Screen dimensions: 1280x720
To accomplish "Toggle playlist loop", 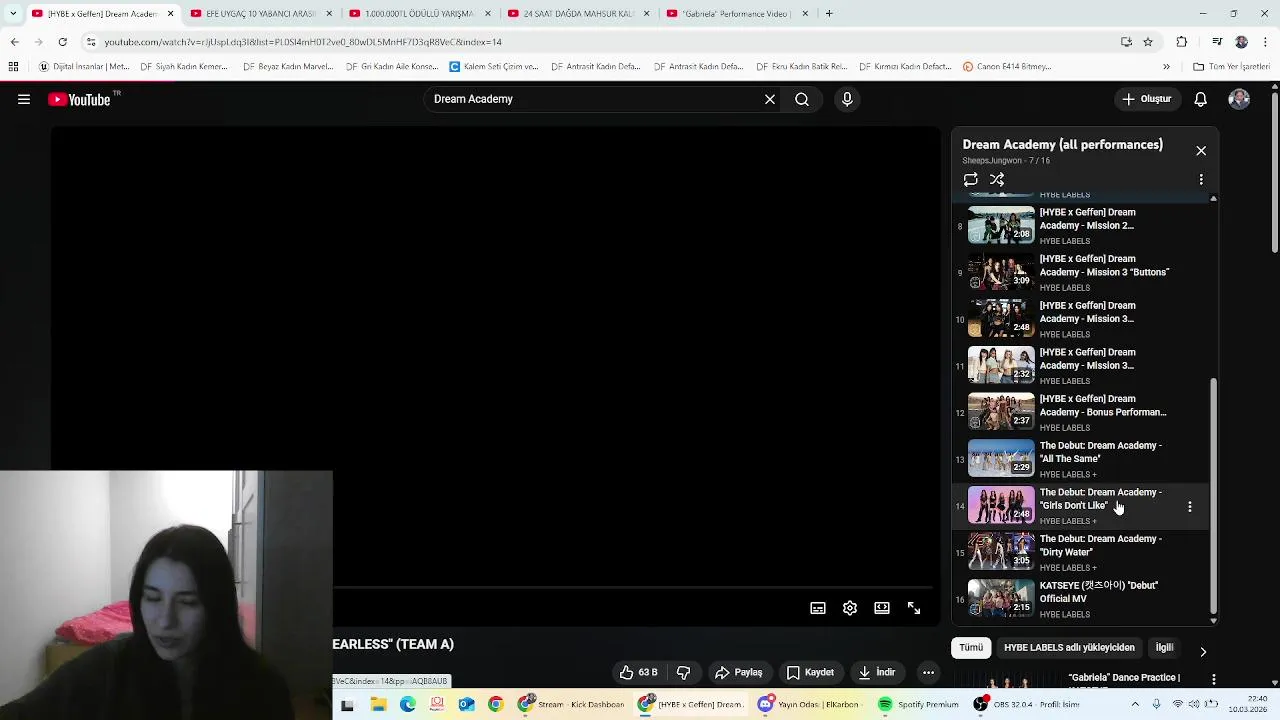I will tap(971, 180).
